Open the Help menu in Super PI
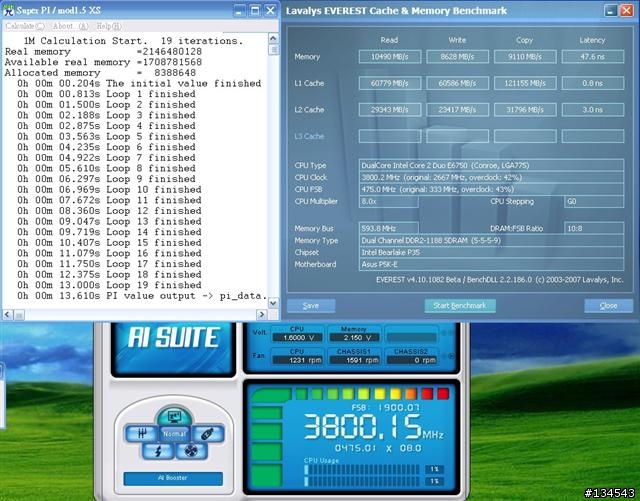 109,26
